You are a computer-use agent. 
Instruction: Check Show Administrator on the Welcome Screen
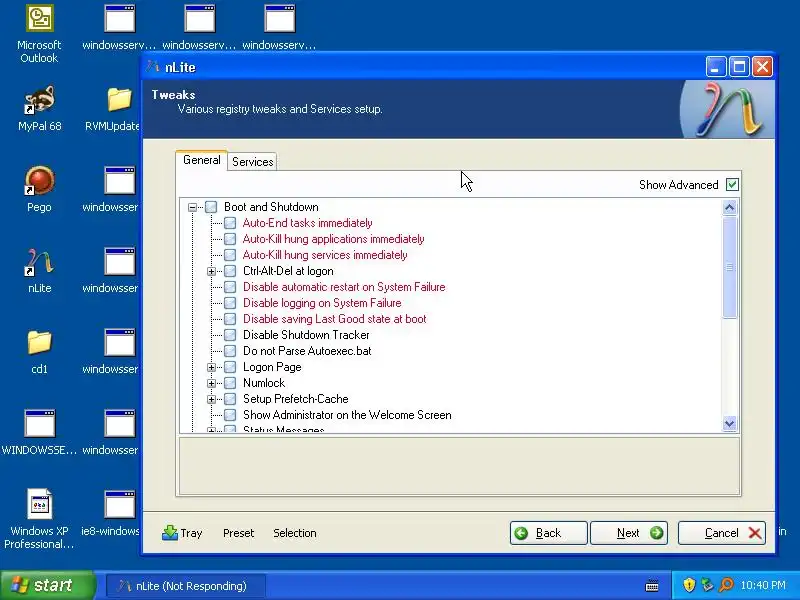[x=230, y=415]
